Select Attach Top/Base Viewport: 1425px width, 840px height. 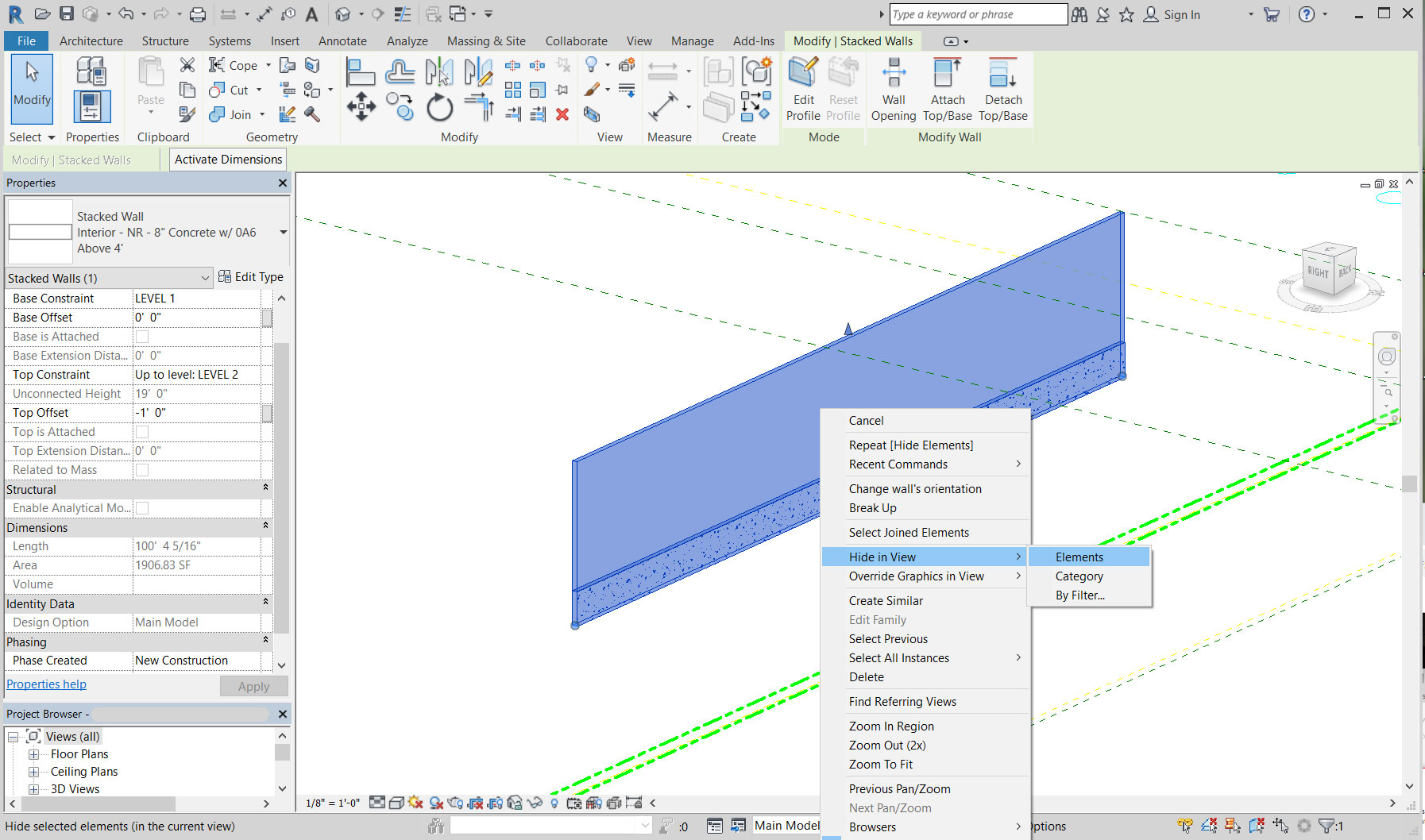[x=947, y=87]
